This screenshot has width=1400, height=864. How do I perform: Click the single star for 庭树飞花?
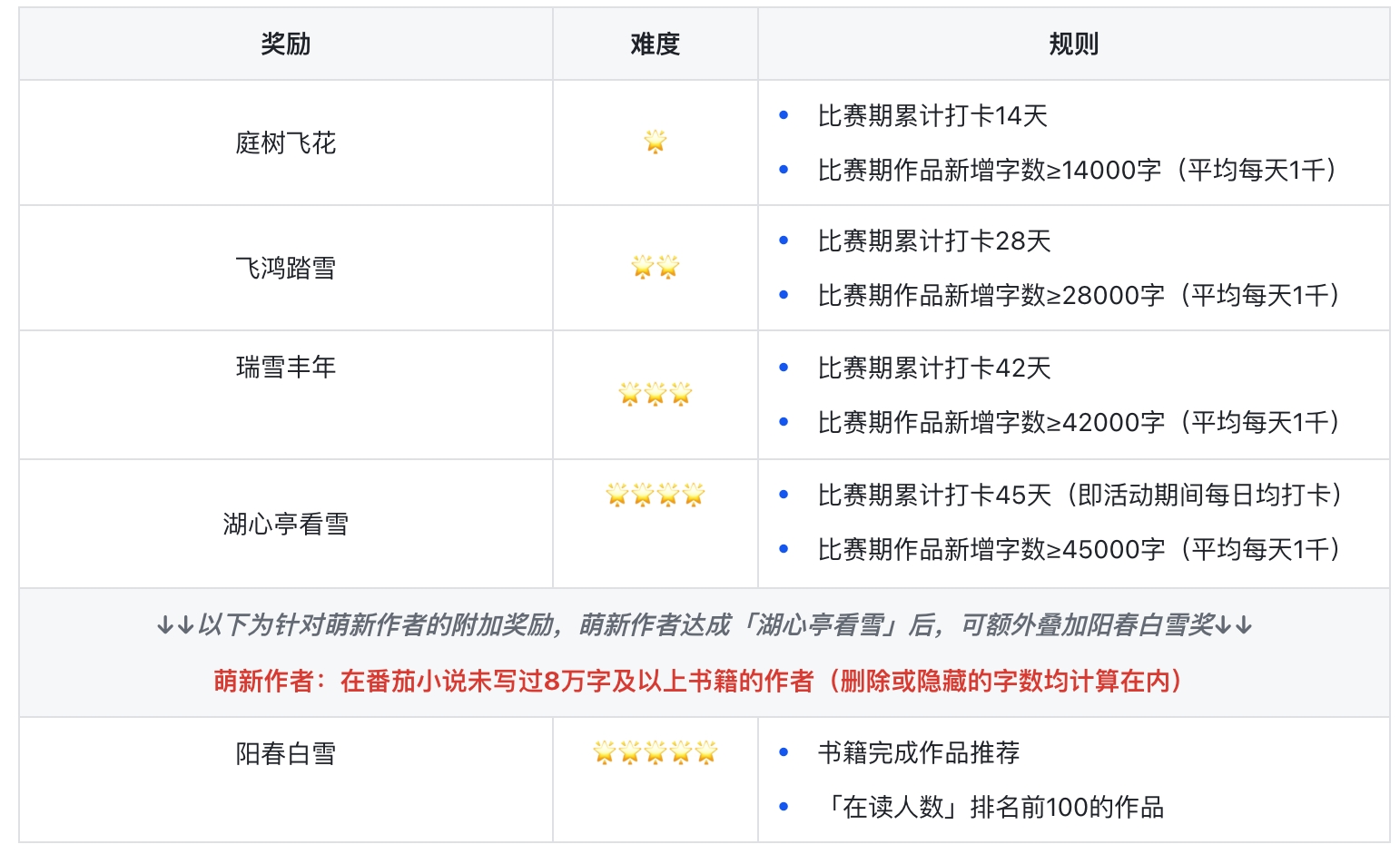pos(655,142)
